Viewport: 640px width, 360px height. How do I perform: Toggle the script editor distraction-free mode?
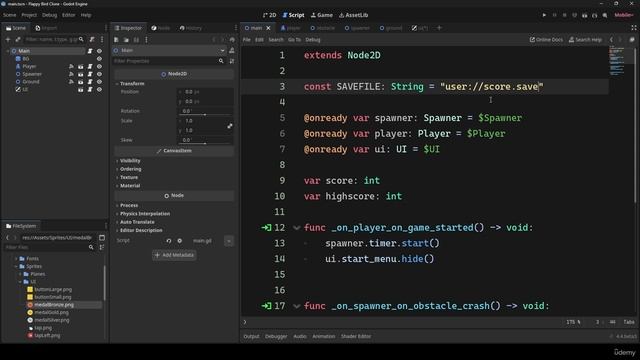click(x=633, y=28)
